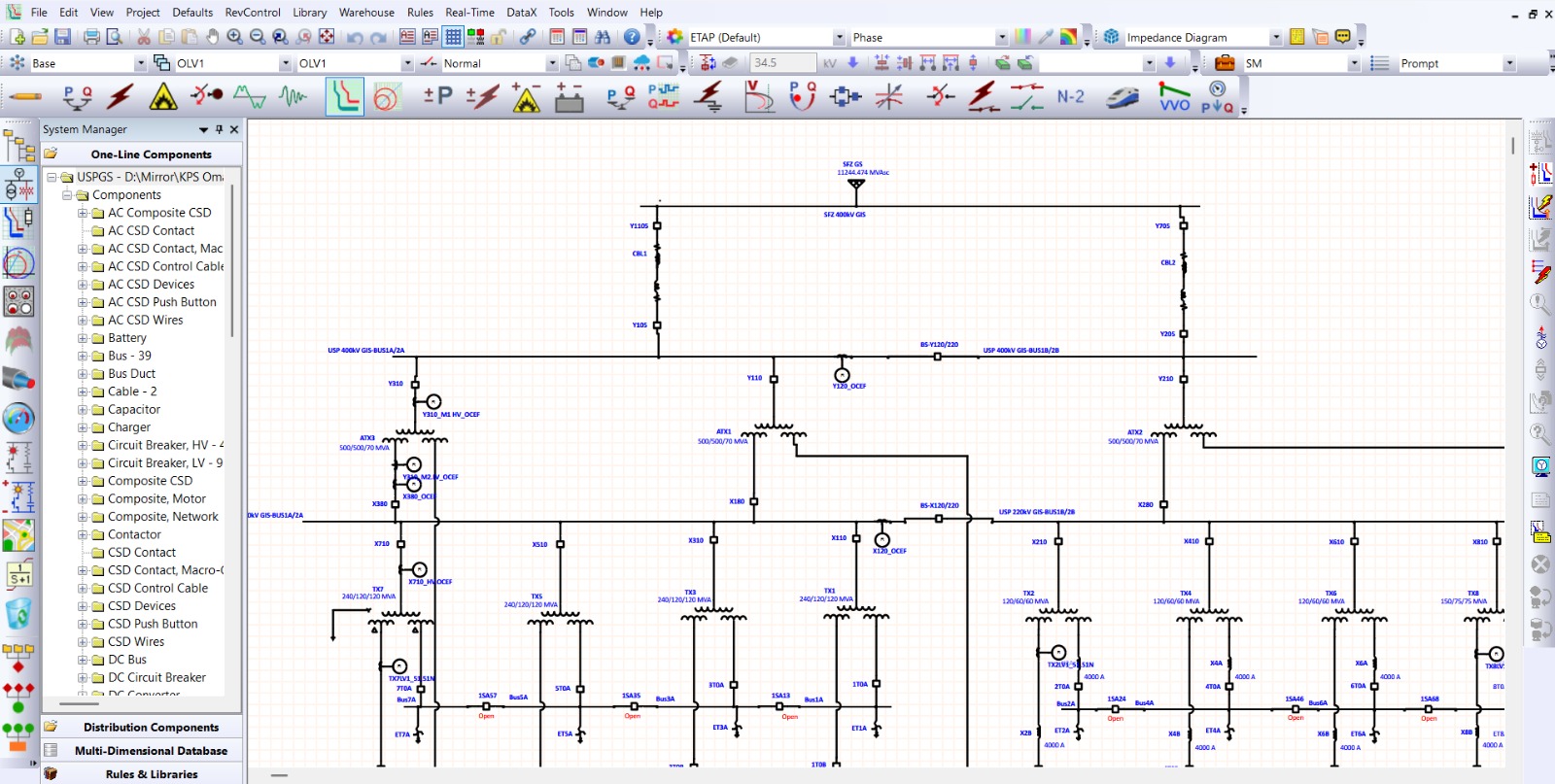Viewport: 1555px width, 784px height.
Task: Toggle the hyperlinks chain icon
Action: point(528,37)
